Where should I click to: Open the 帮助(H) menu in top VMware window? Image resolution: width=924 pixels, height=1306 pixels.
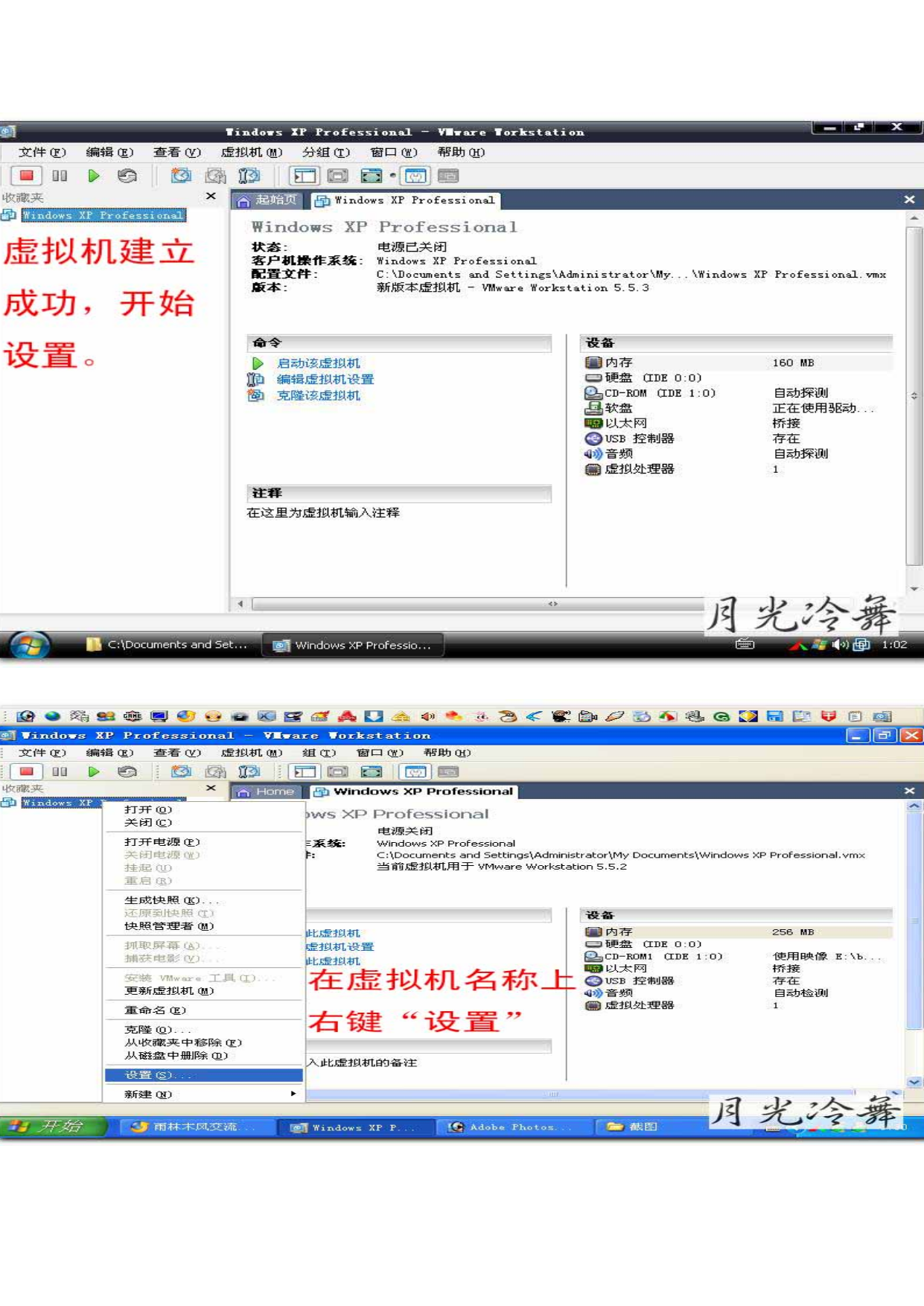pyautogui.click(x=461, y=152)
